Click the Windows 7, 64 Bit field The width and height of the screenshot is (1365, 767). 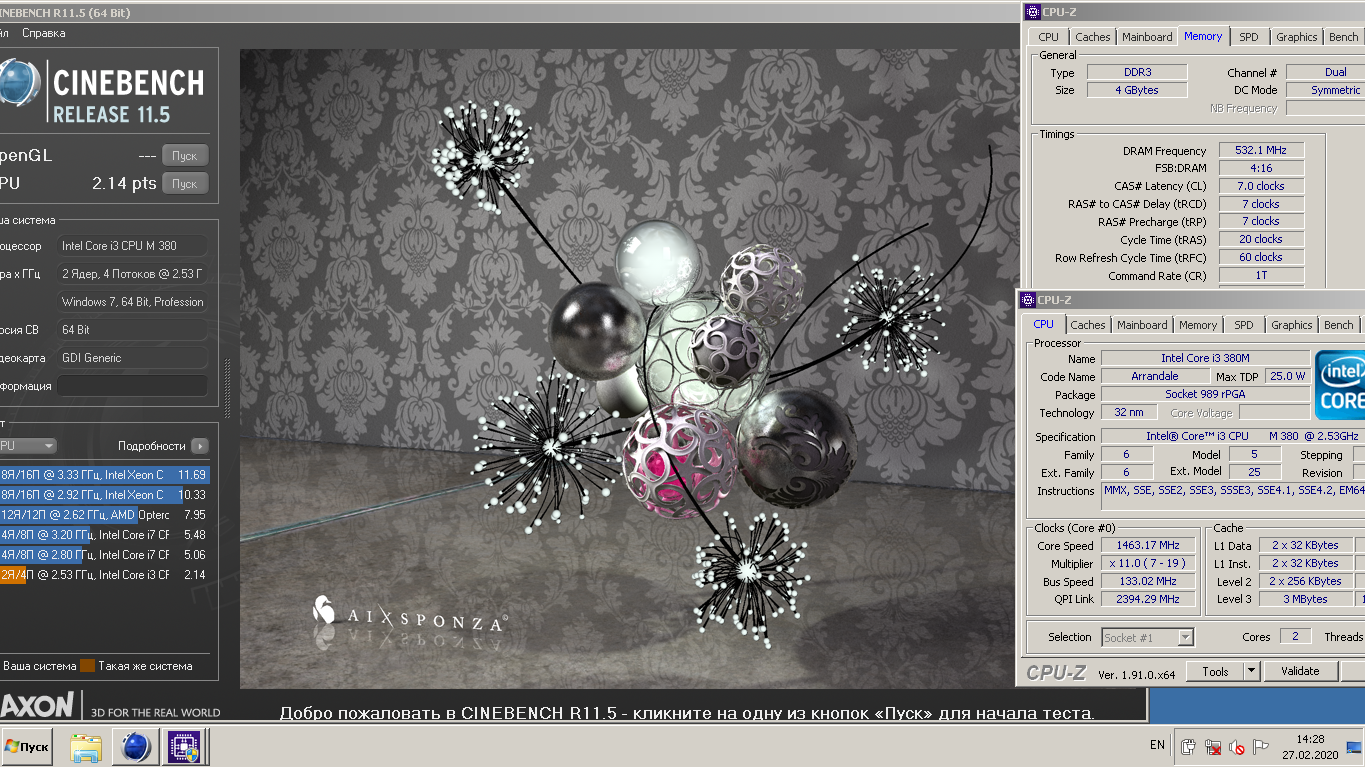coord(132,302)
